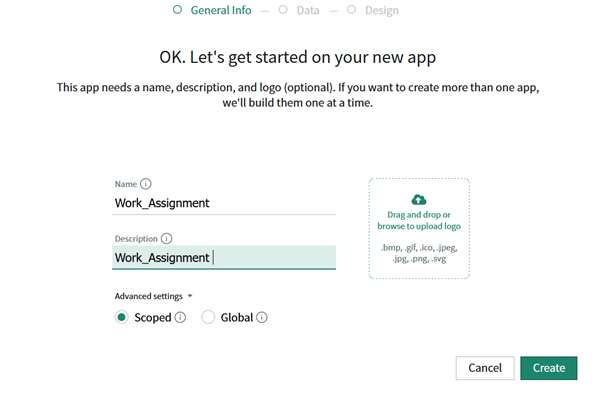Click 'browse to upload logo' text
Viewport: 602px width, 409px height.
point(418,226)
